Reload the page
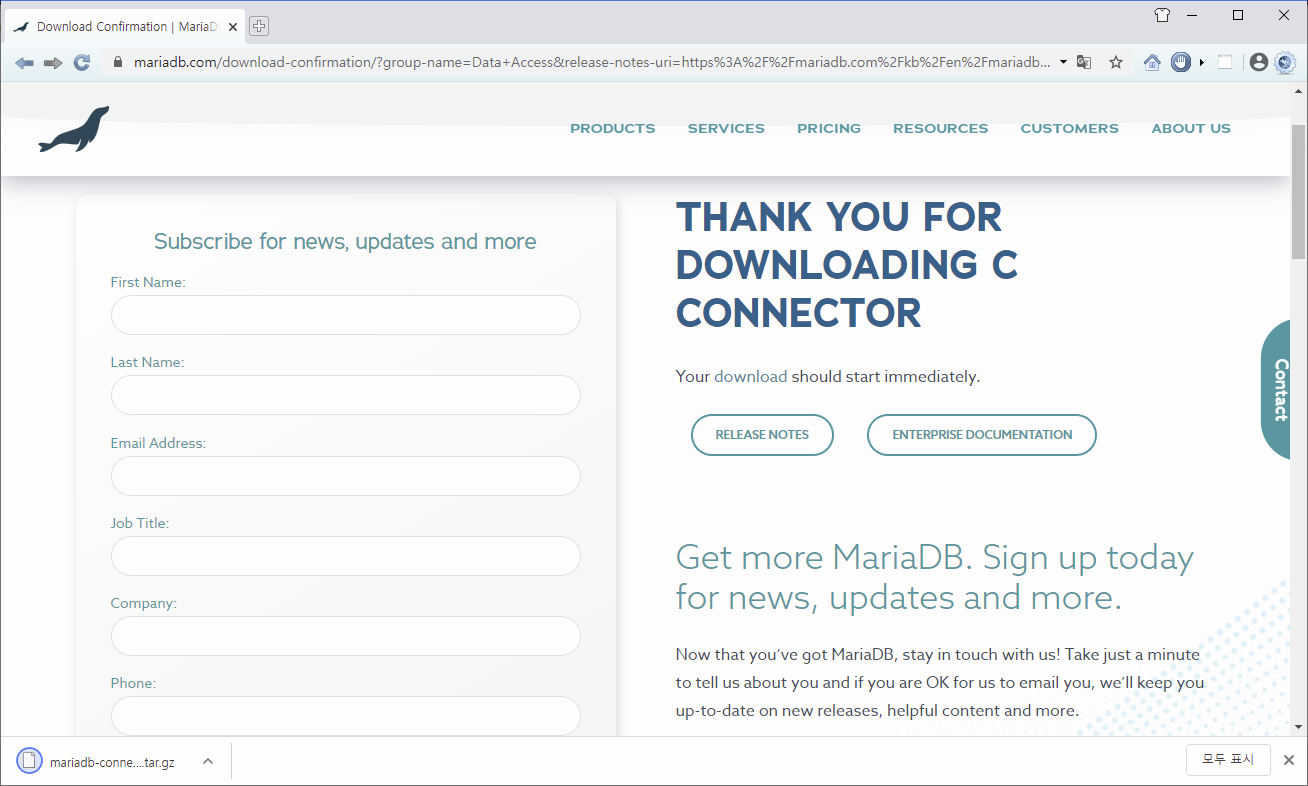 [82, 62]
